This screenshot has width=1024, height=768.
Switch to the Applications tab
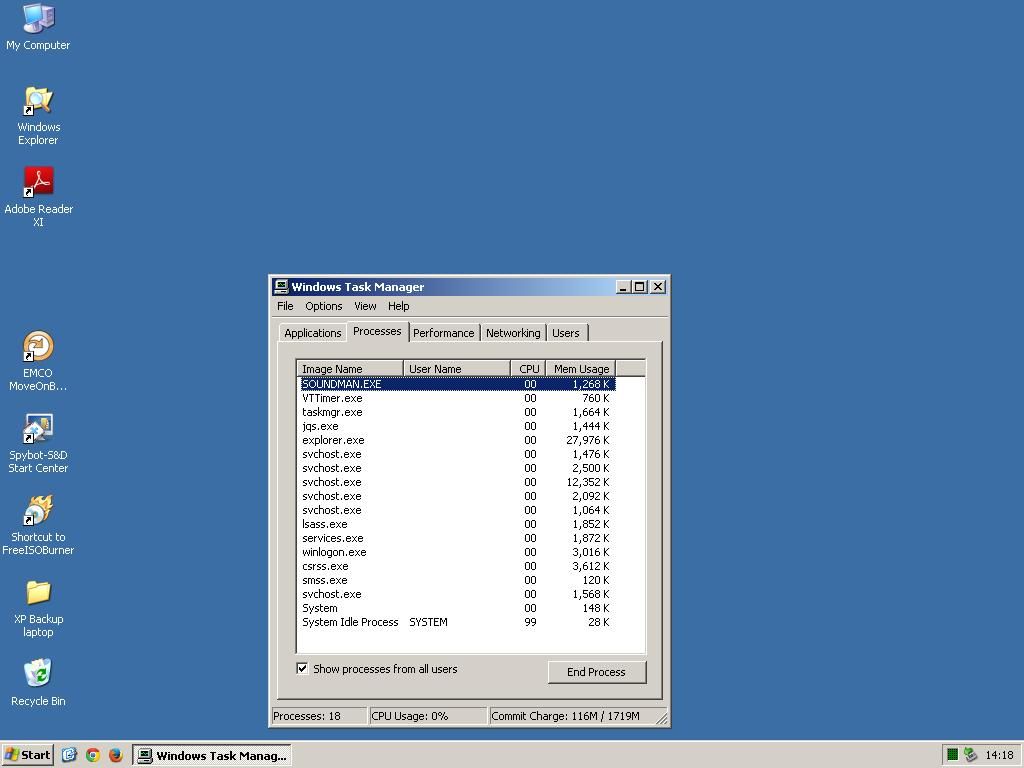(x=312, y=333)
